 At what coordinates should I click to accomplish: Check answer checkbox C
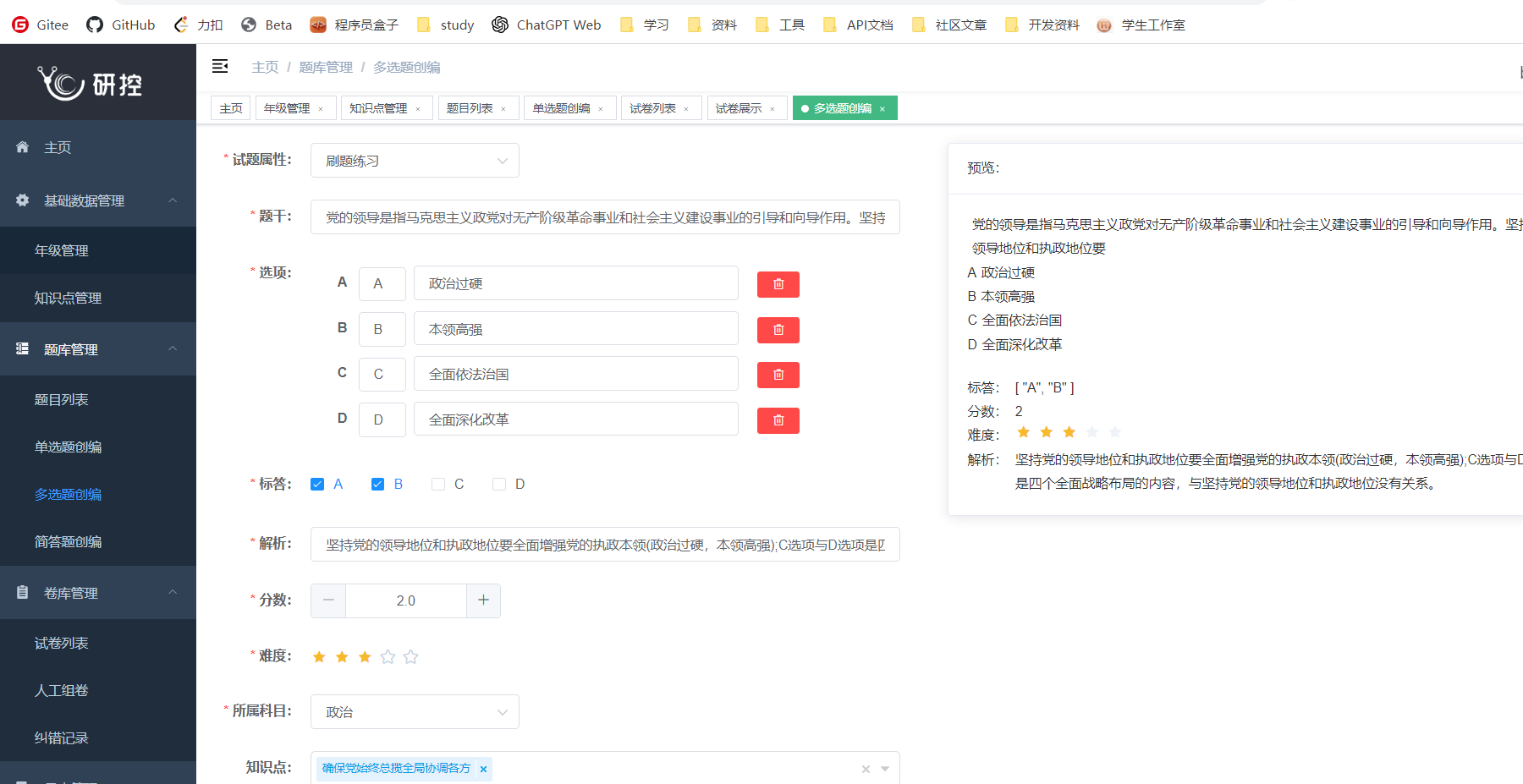pyautogui.click(x=438, y=484)
